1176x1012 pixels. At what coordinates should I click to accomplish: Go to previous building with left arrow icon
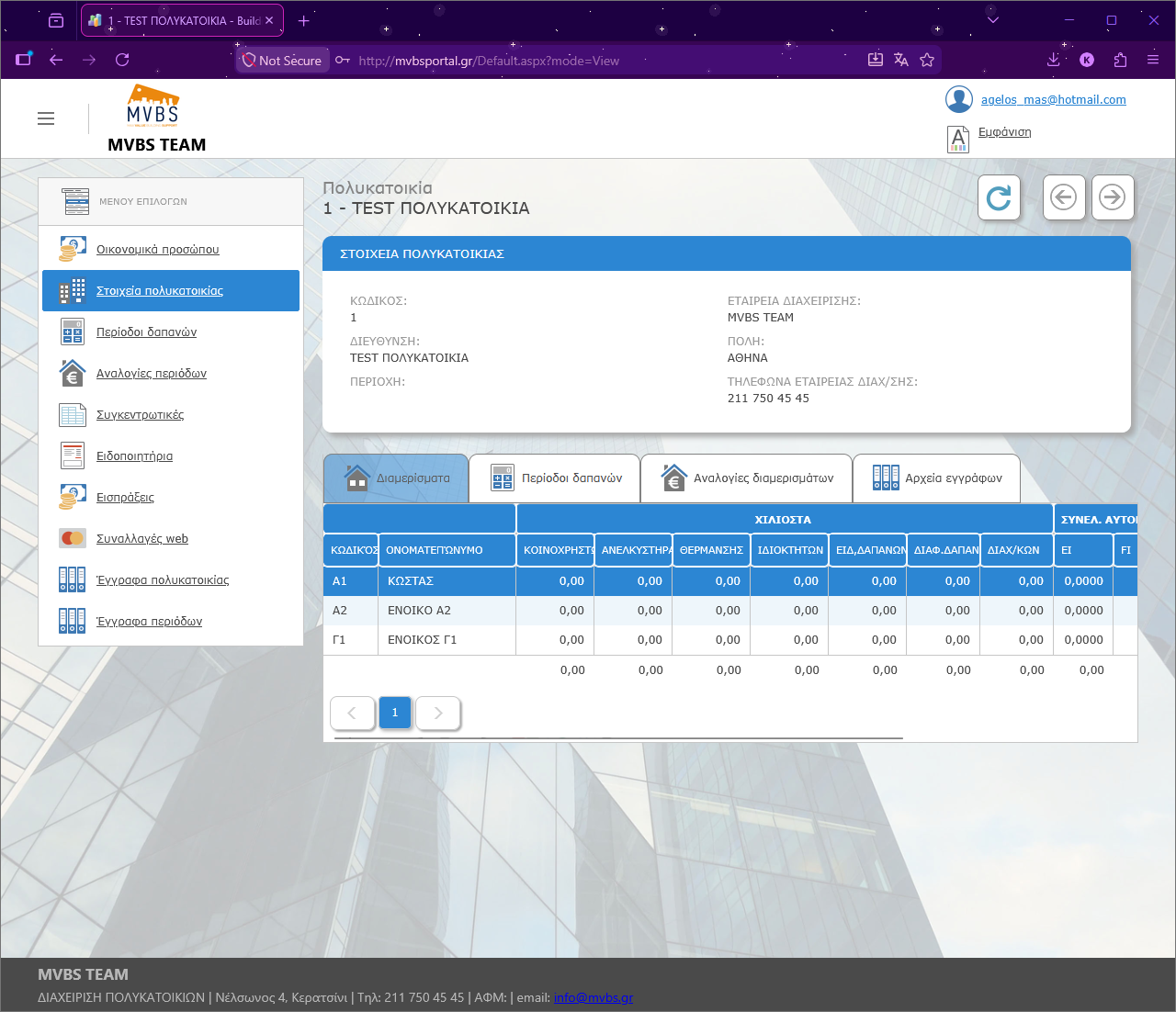pyautogui.click(x=1064, y=197)
